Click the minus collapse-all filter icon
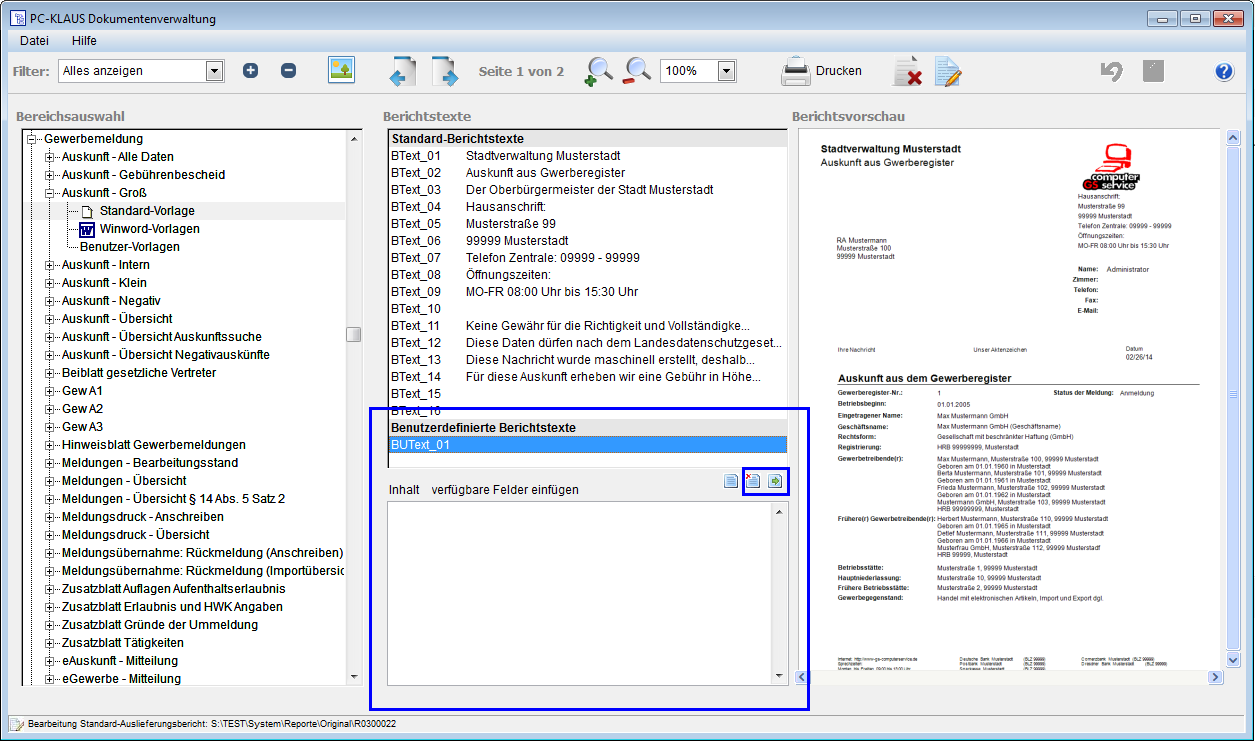1255x742 pixels. point(288,71)
